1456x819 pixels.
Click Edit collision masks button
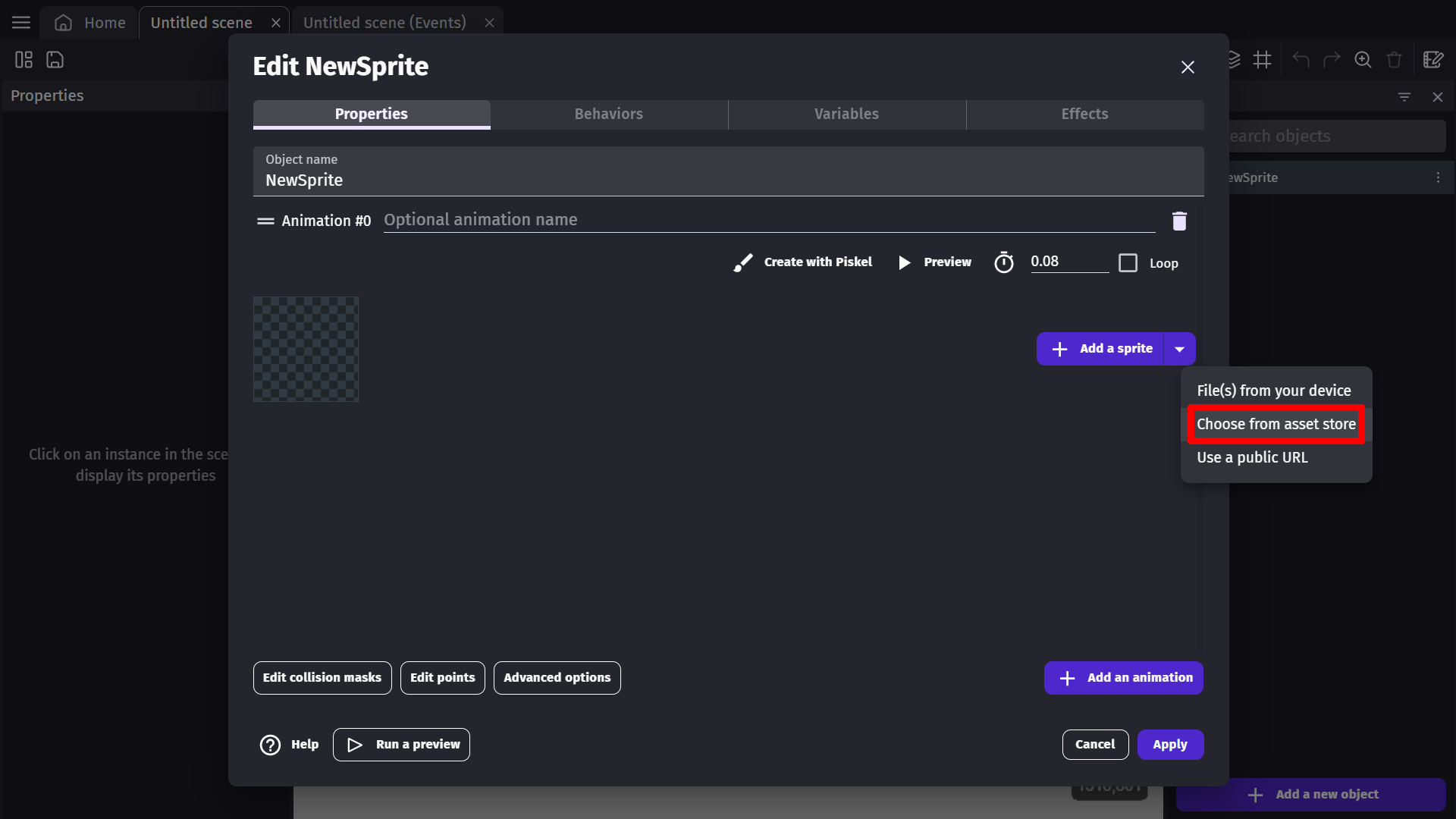pyautogui.click(x=322, y=678)
